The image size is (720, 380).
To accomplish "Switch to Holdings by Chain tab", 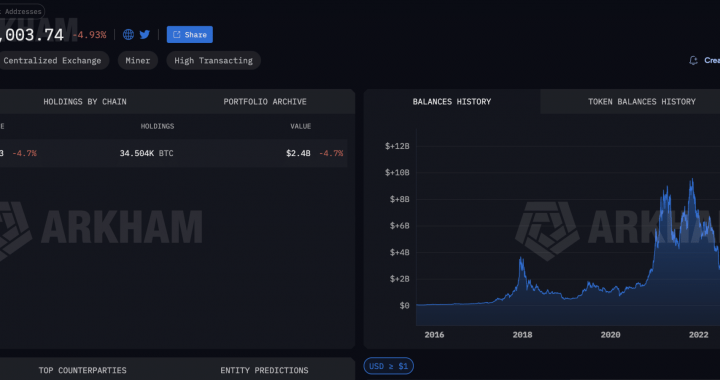I will (x=85, y=101).
